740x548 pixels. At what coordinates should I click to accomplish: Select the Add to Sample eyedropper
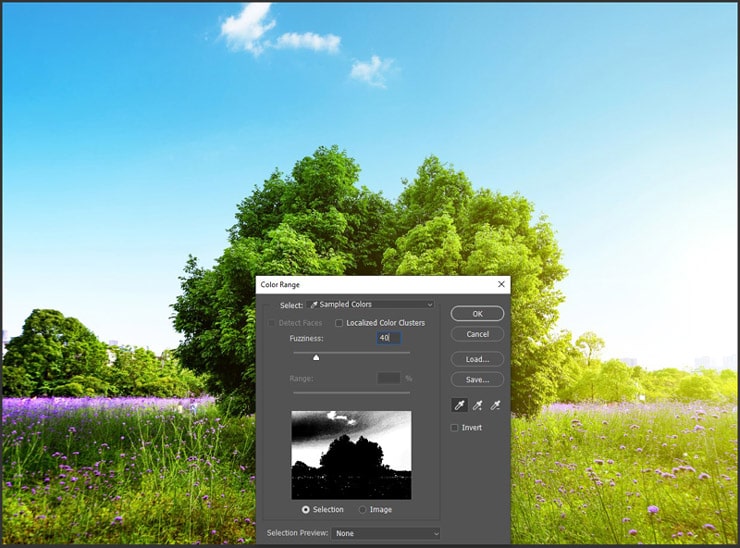click(x=477, y=405)
